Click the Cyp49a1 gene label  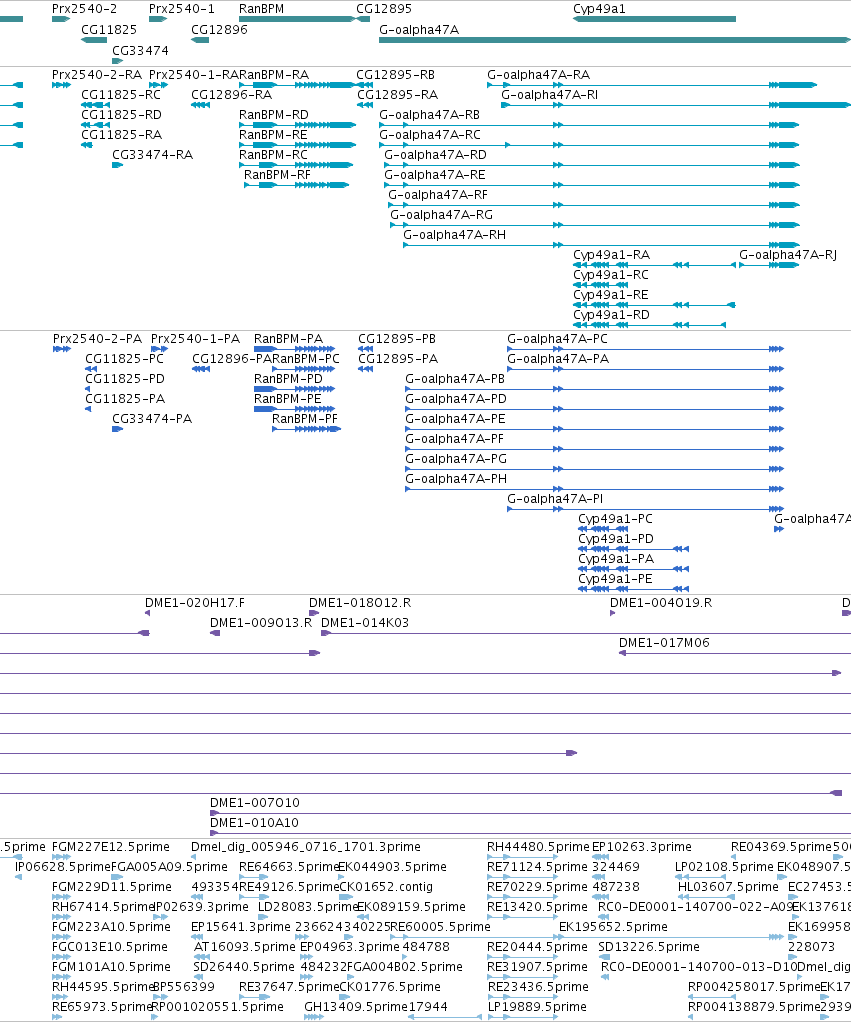tap(599, 9)
